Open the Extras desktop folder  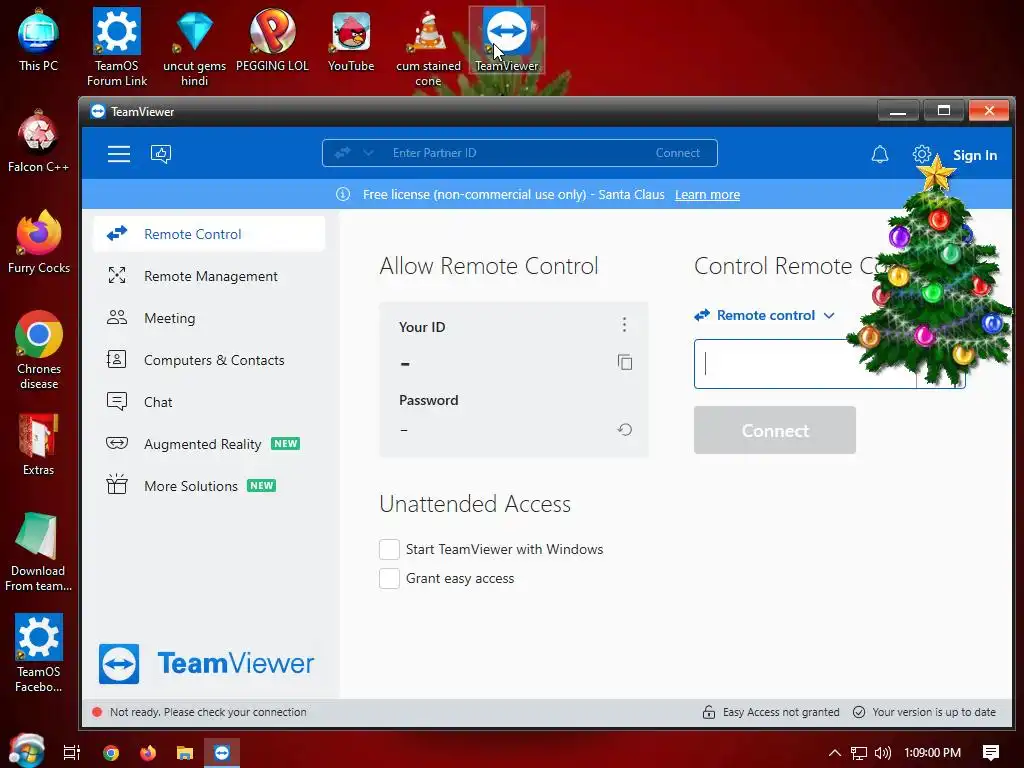pyautogui.click(x=39, y=445)
